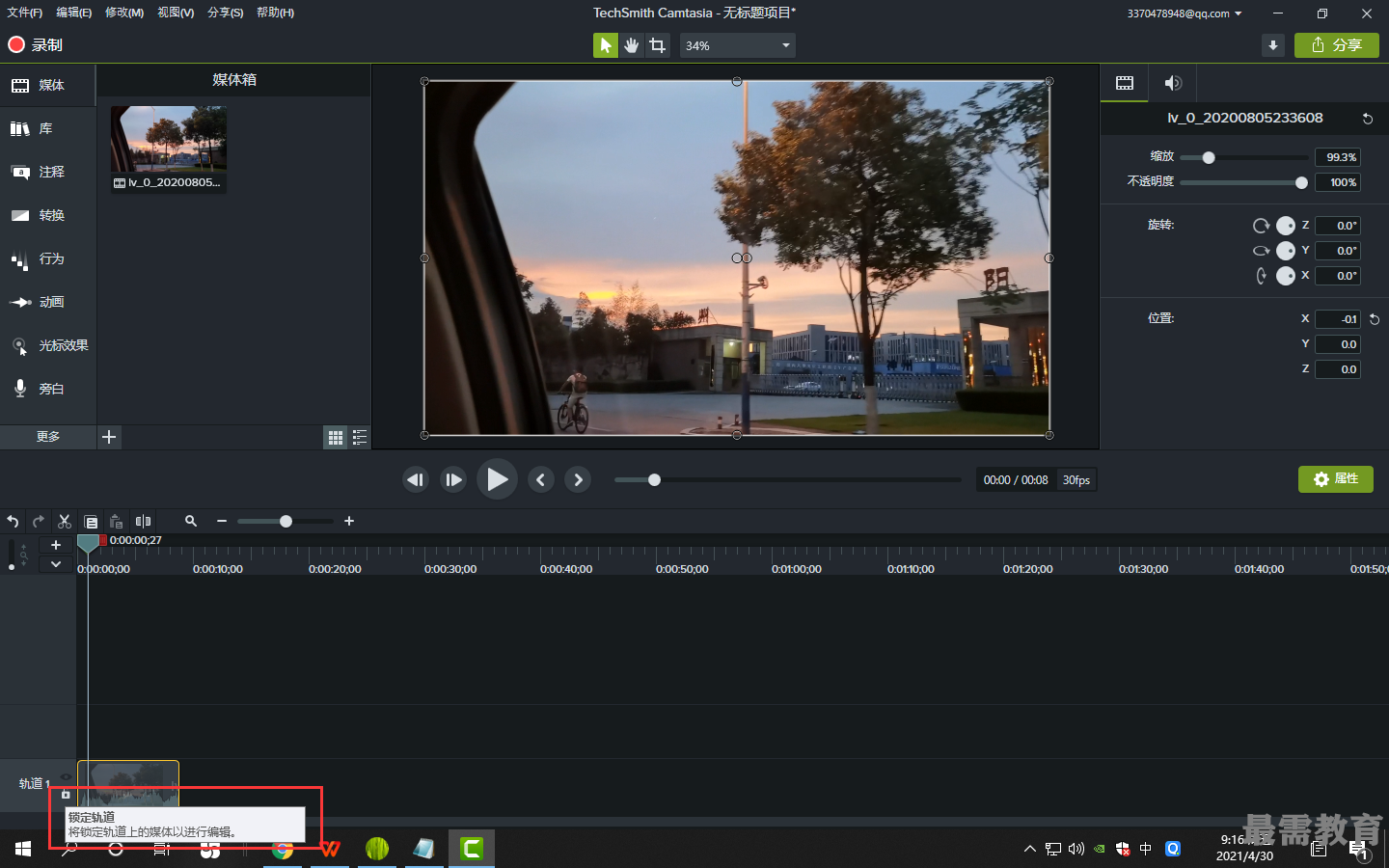Click the plus icon to import media
This screenshot has width=1389, height=868.
pos(109,437)
